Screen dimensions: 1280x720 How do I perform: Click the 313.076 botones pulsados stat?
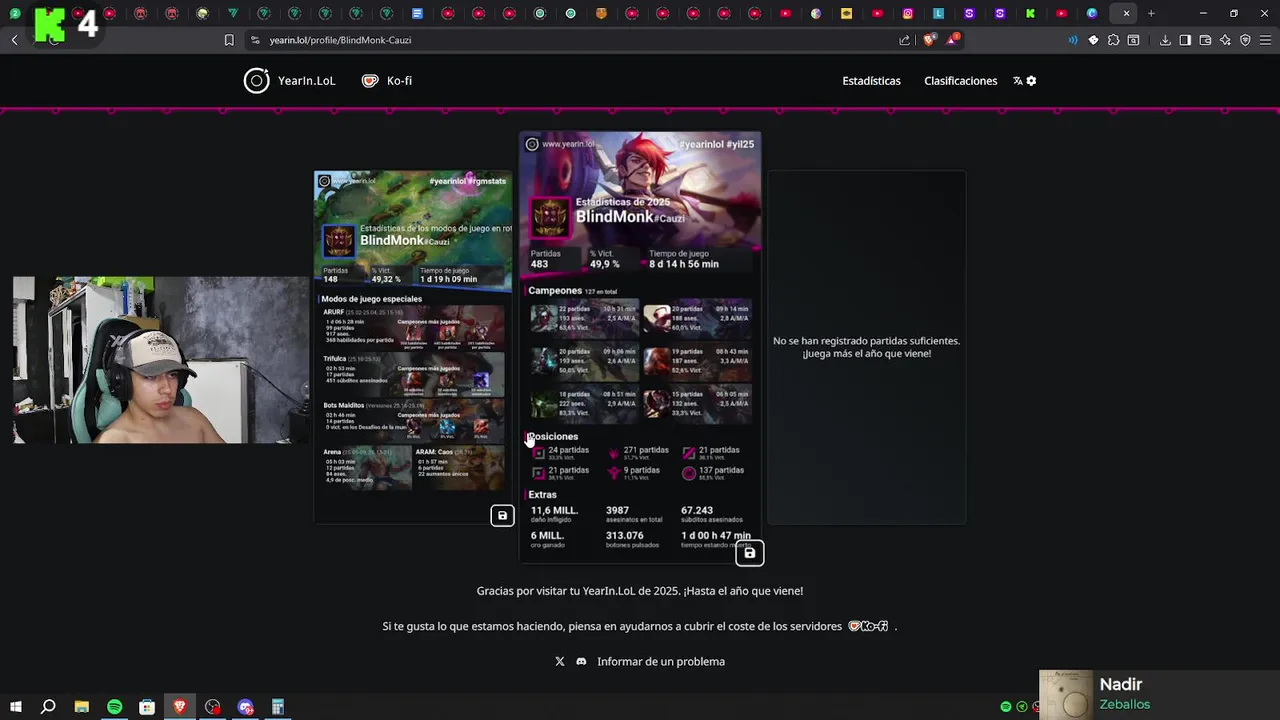(634, 539)
